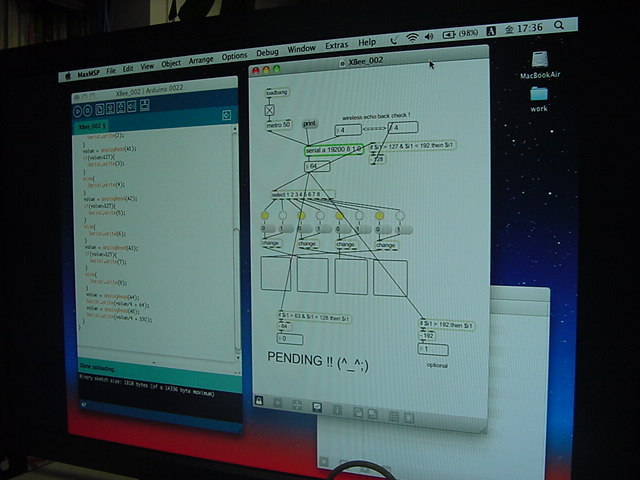
Task: Click the right overlapping-squares icon in patcher toolbar
Action: (x=372, y=414)
